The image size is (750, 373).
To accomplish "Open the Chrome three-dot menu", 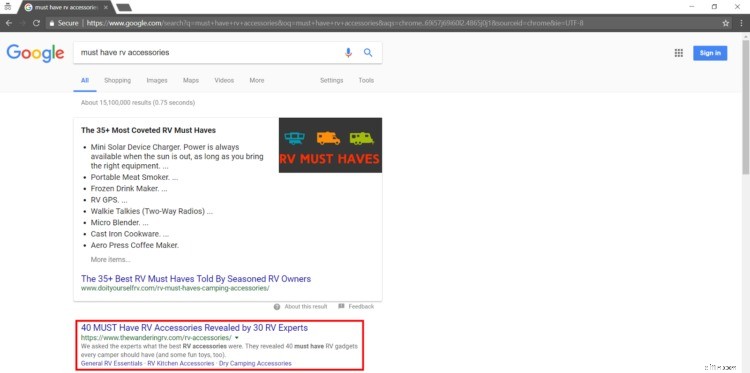I will coord(740,23).
